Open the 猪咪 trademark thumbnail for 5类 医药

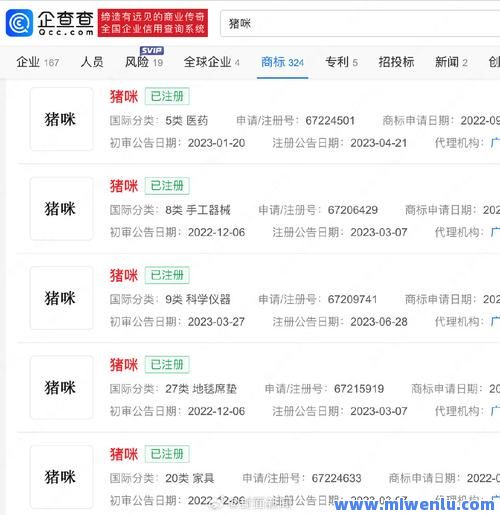(x=61, y=119)
